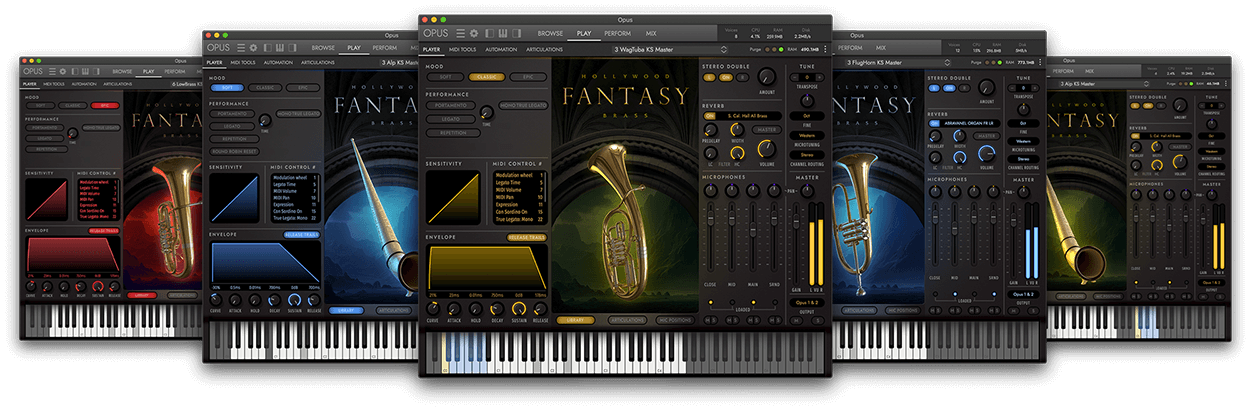The width and height of the screenshot is (1250, 411).
Task: Click Release Trails button in center window
Action: click(527, 237)
